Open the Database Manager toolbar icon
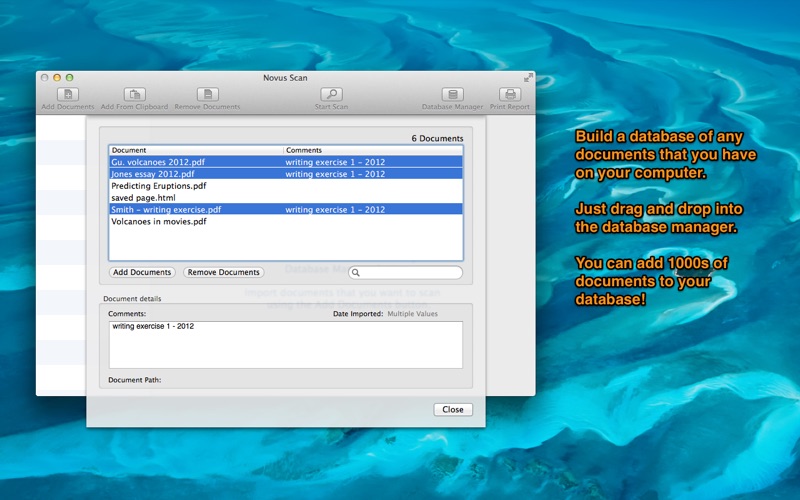Image resolution: width=800 pixels, height=500 pixels. click(452, 95)
